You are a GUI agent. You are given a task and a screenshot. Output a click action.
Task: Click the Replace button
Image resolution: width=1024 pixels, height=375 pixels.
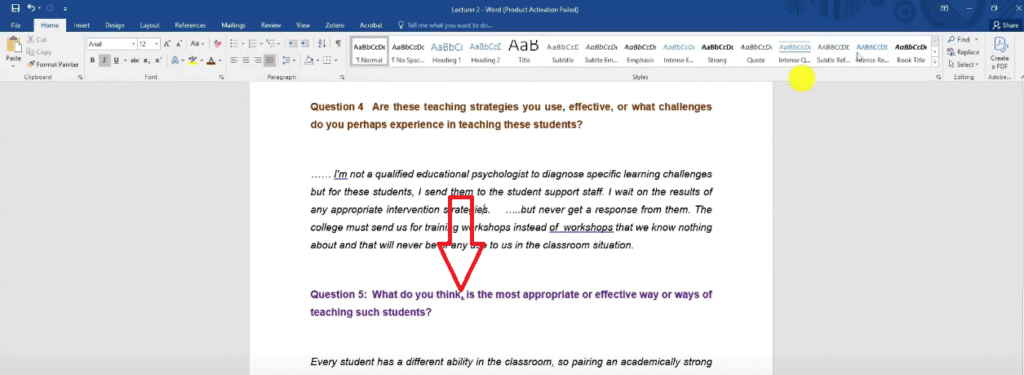[963, 52]
